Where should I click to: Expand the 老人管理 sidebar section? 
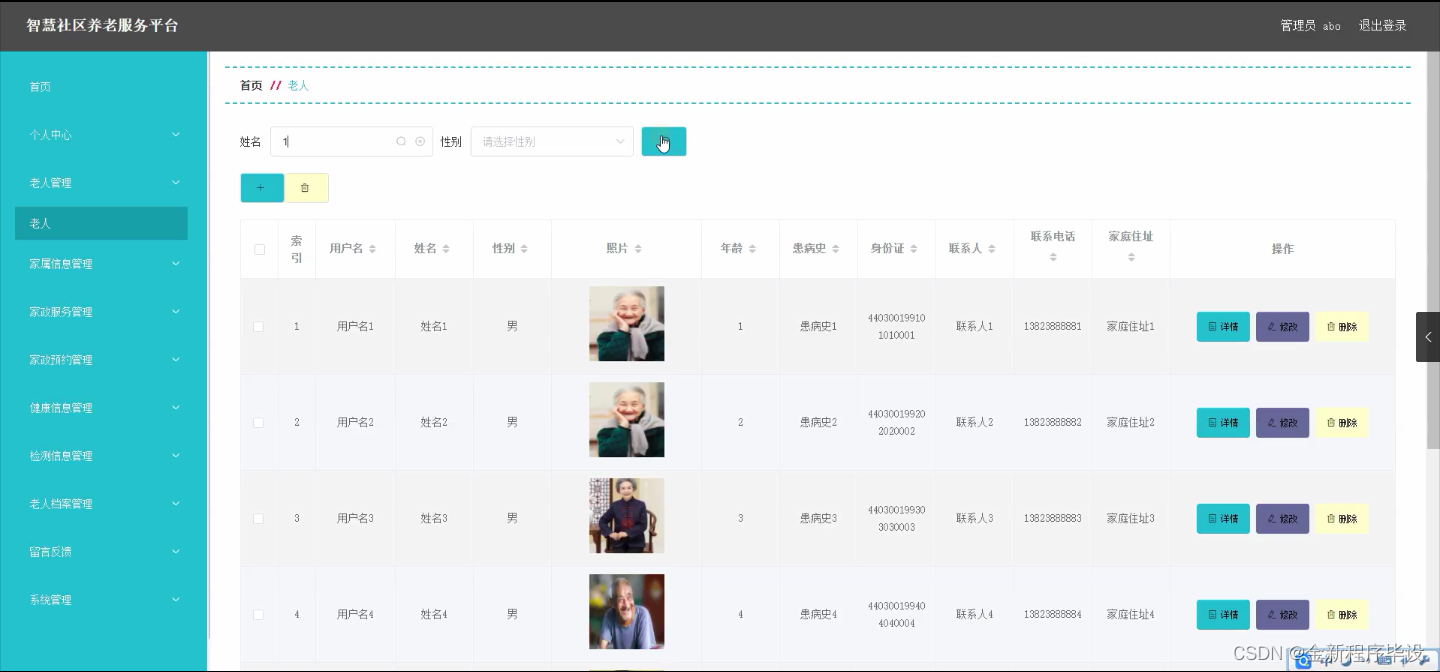point(51,182)
